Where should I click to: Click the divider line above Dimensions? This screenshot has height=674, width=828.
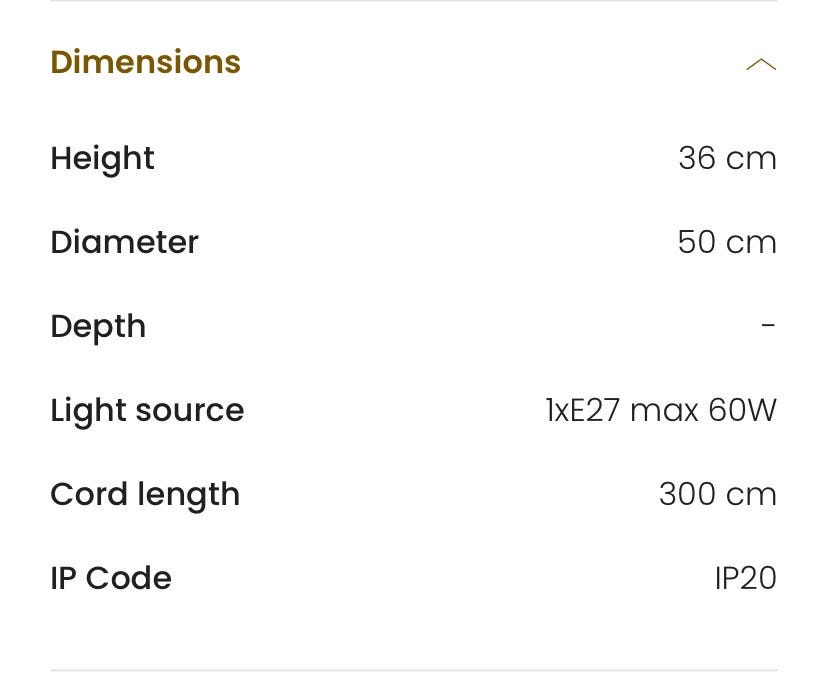(x=414, y=1)
